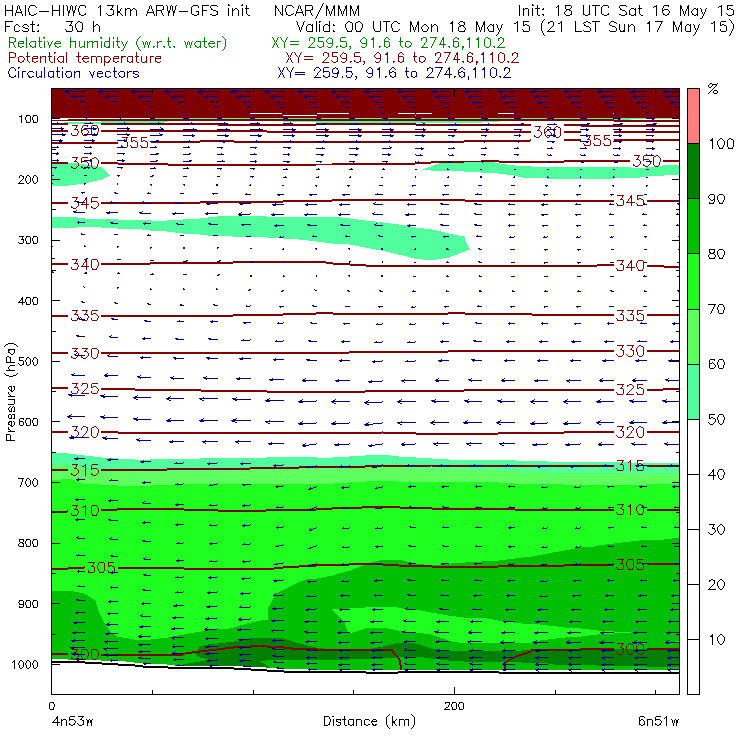Click the '10' colorbar scale label
The width and height of the screenshot is (740, 740).
click(x=716, y=640)
